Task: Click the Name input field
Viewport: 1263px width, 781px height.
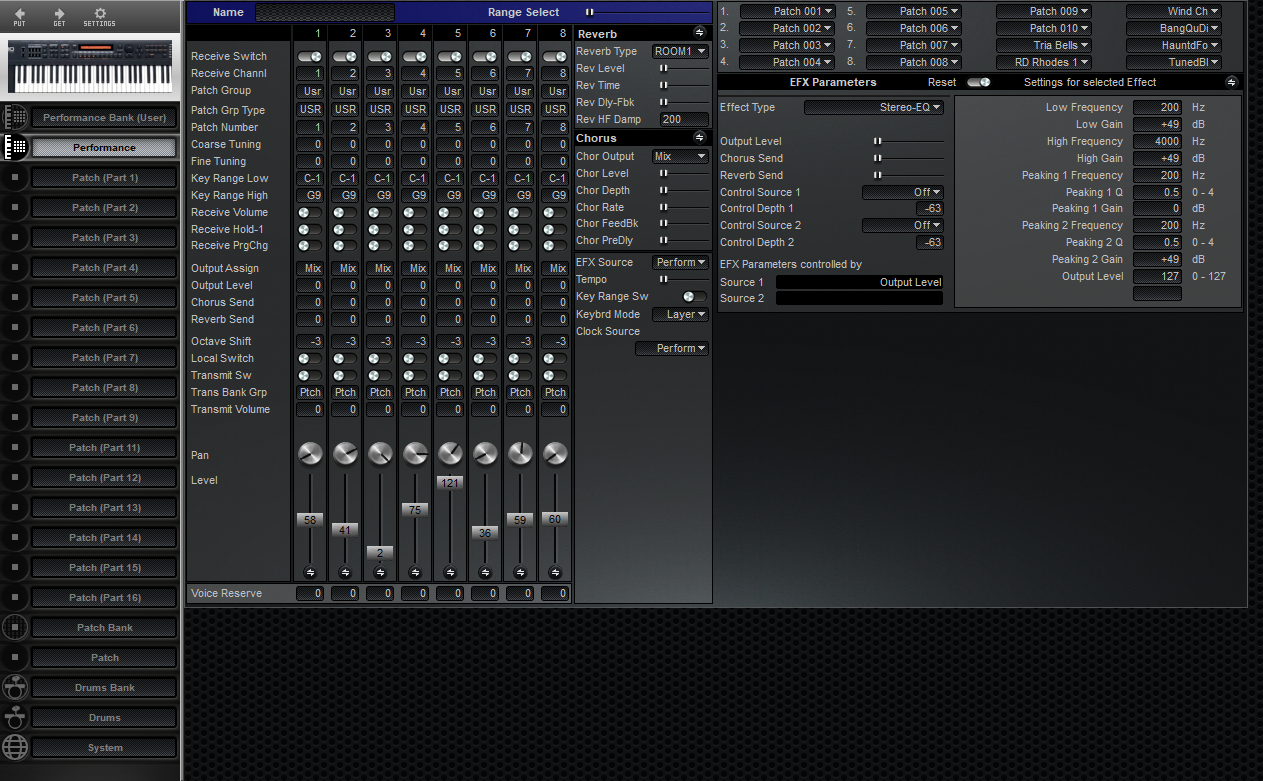Action: [324, 12]
